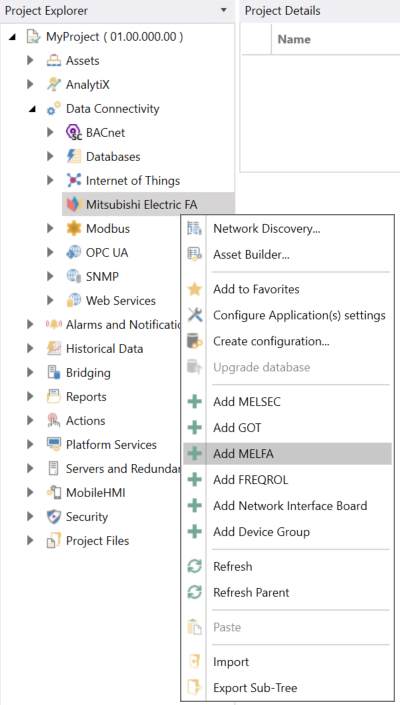The height and width of the screenshot is (705, 400).
Task: Click the MobileHMI phone icon
Action: [54, 493]
